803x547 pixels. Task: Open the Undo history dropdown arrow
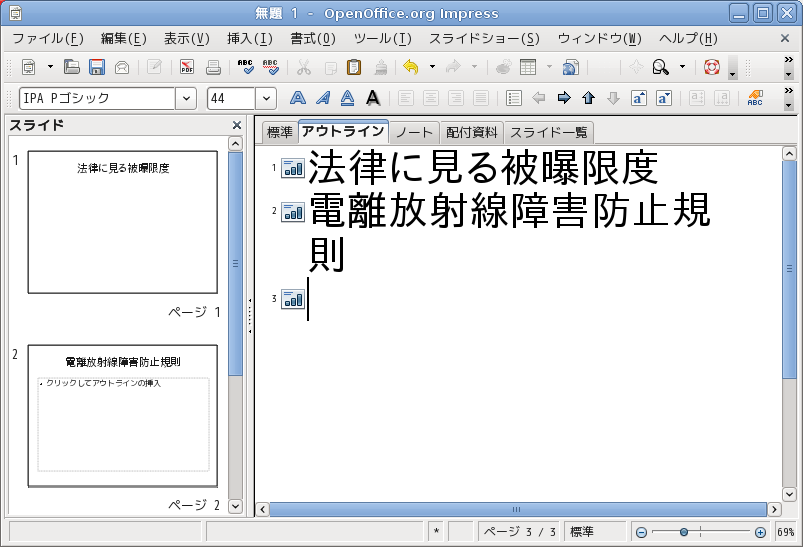[433, 67]
